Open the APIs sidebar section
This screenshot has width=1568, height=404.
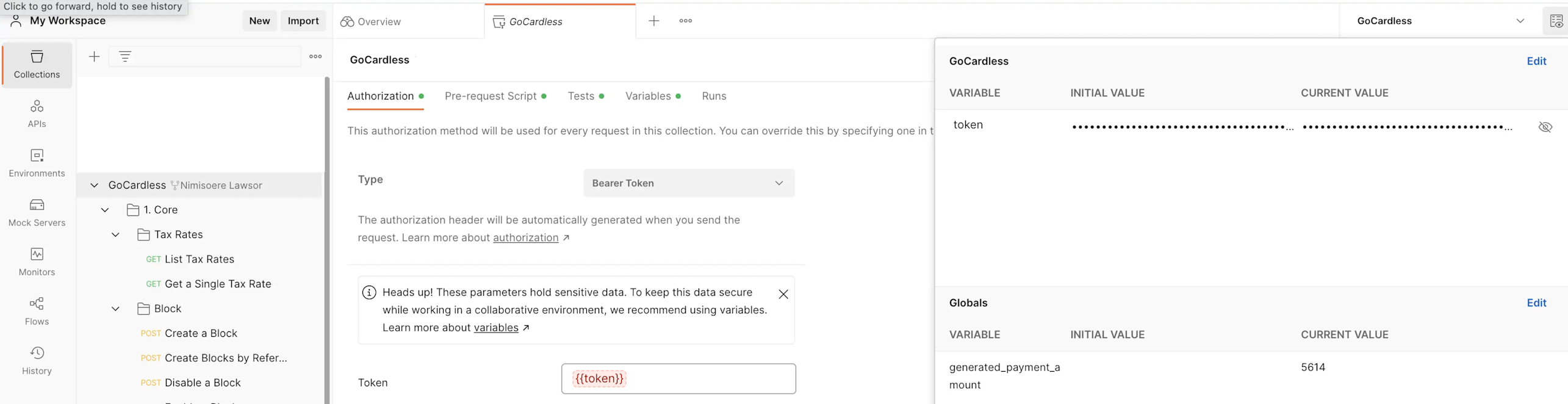[x=37, y=114]
